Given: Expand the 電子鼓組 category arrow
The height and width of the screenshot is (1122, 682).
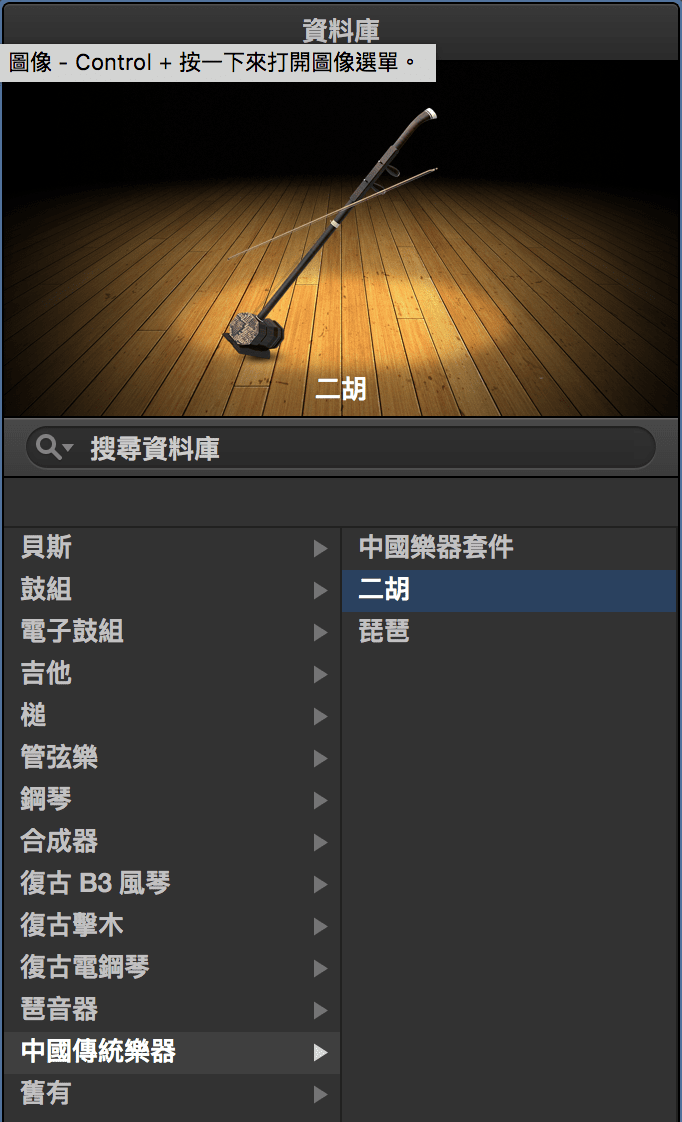Looking at the screenshot, I should [x=320, y=633].
